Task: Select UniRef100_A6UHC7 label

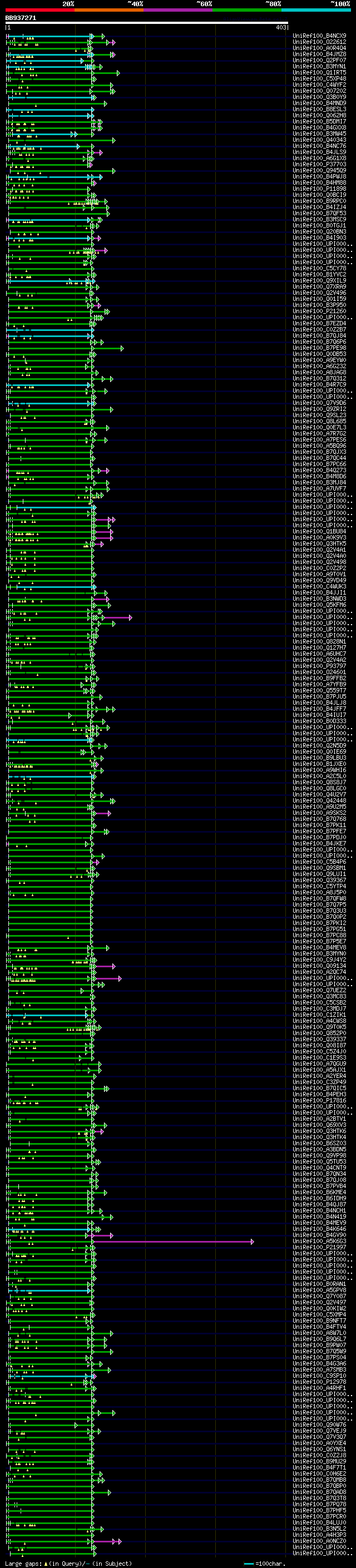Action: 319,654
